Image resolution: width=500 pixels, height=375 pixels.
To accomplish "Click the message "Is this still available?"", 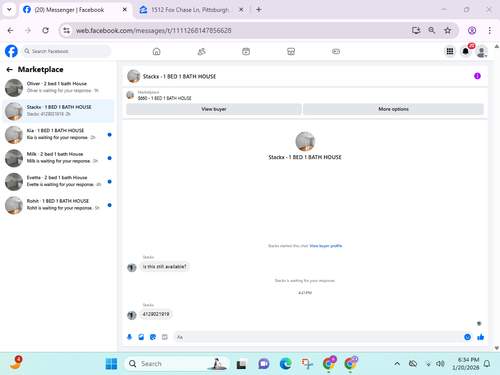I will pyautogui.click(x=164, y=267).
